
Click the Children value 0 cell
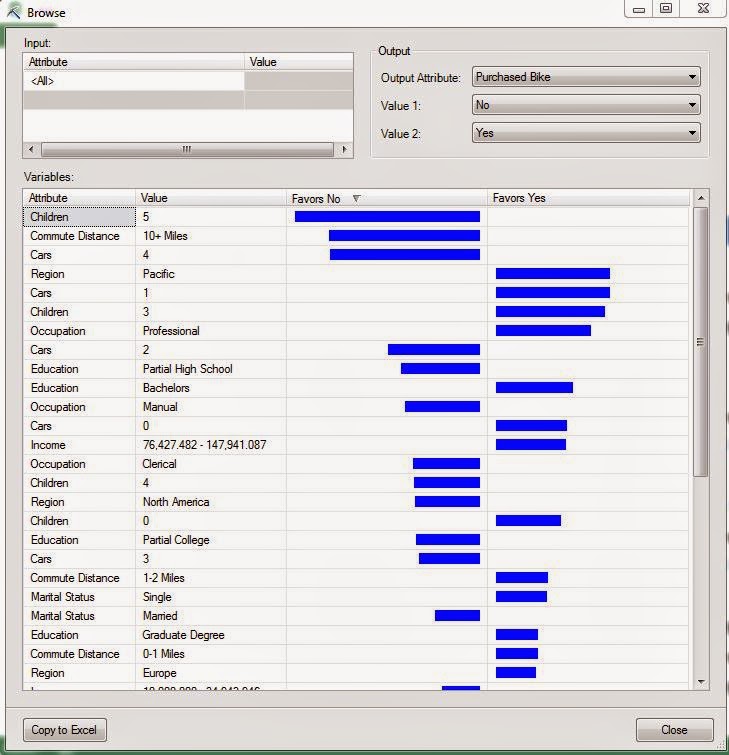pyautogui.click(x=211, y=521)
